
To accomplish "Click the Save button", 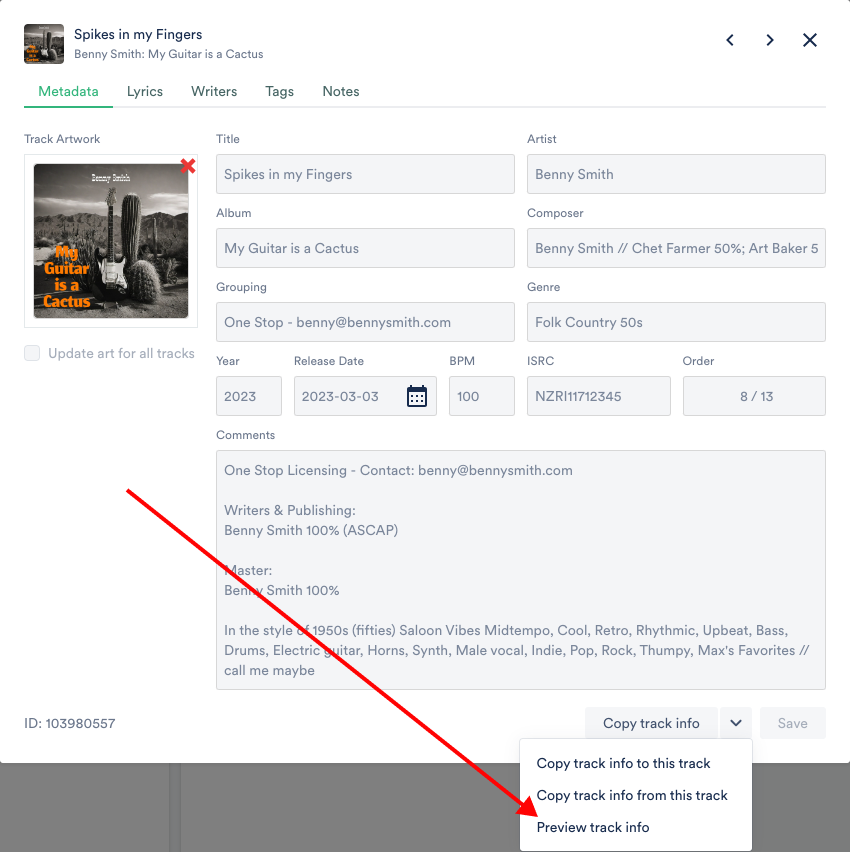I will pos(792,723).
